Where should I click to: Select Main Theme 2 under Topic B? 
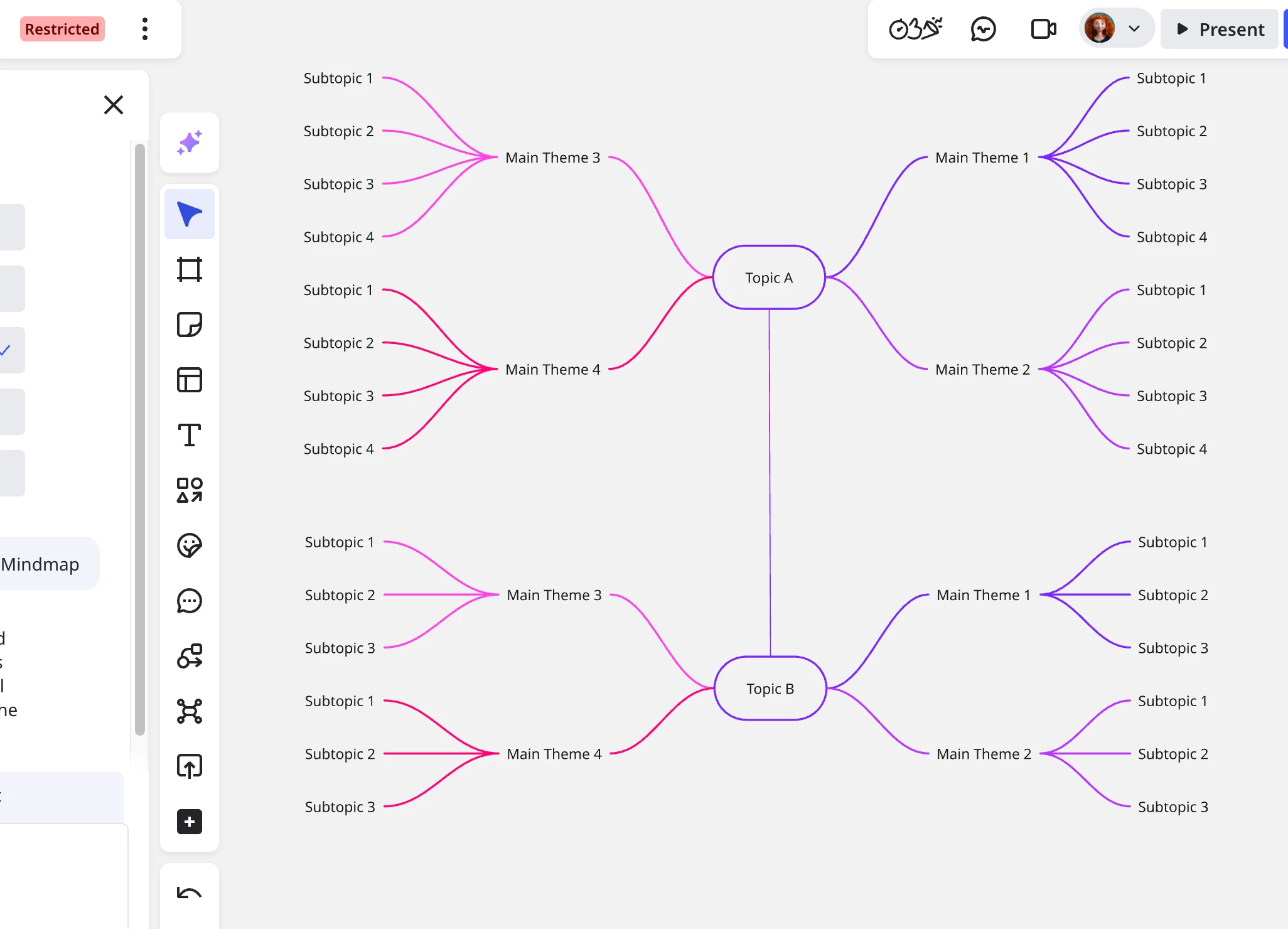click(x=984, y=754)
